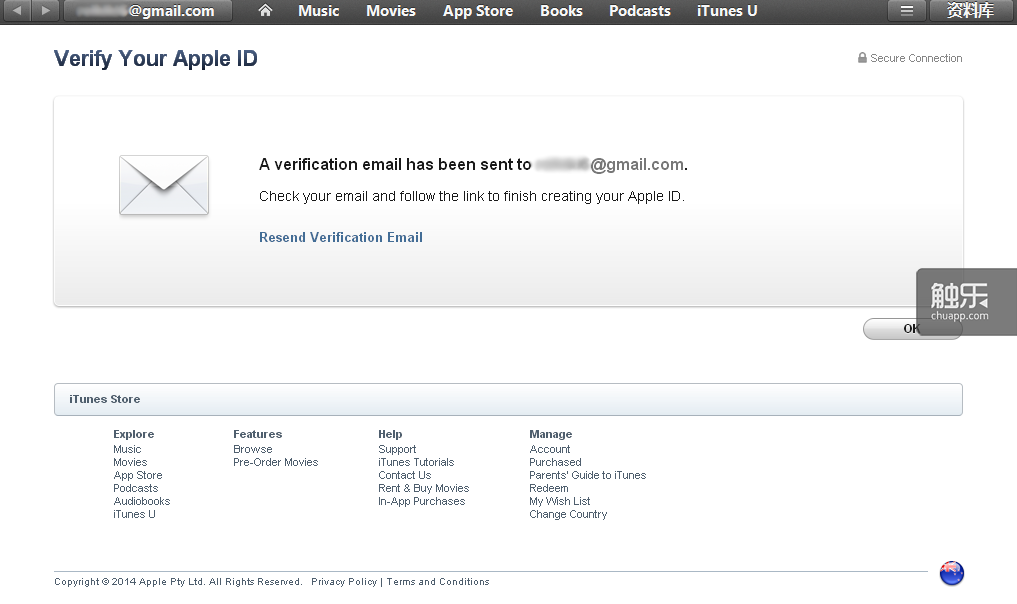Viewport: 1017px width, 604px height.
Task: Go forward with the right arrow button
Action: coord(45,10)
